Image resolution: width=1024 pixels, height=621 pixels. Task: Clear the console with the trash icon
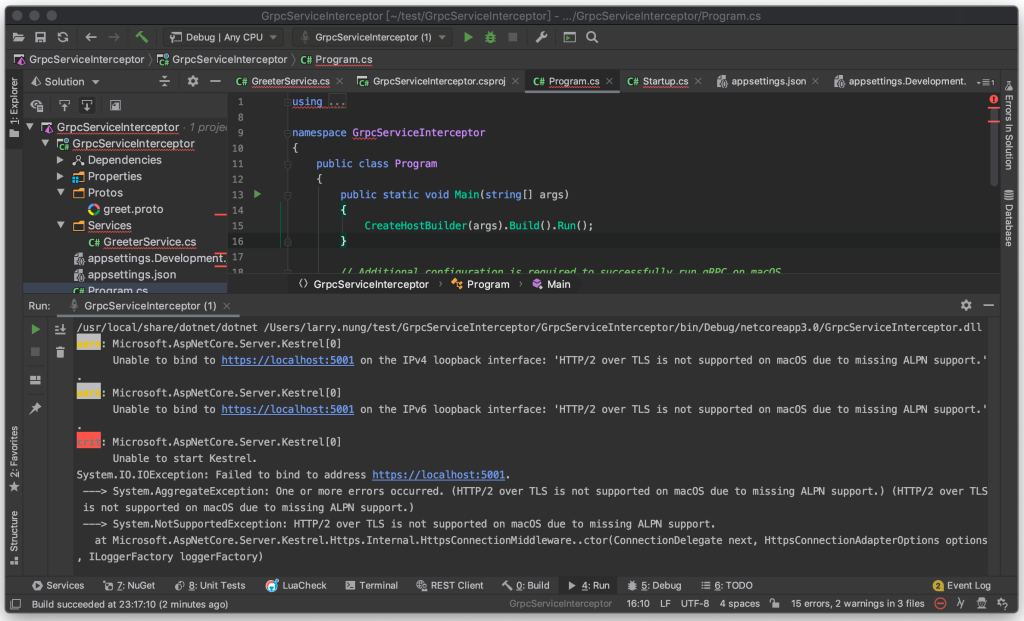60,353
